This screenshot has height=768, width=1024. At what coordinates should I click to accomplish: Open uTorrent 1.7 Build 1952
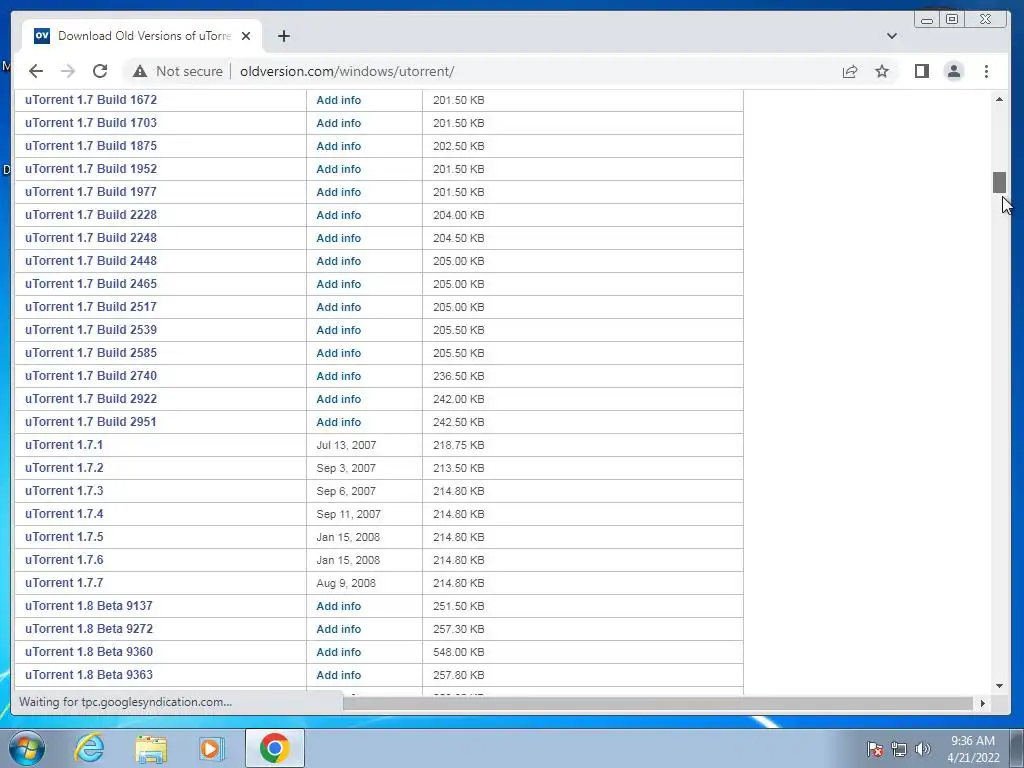[91, 168]
